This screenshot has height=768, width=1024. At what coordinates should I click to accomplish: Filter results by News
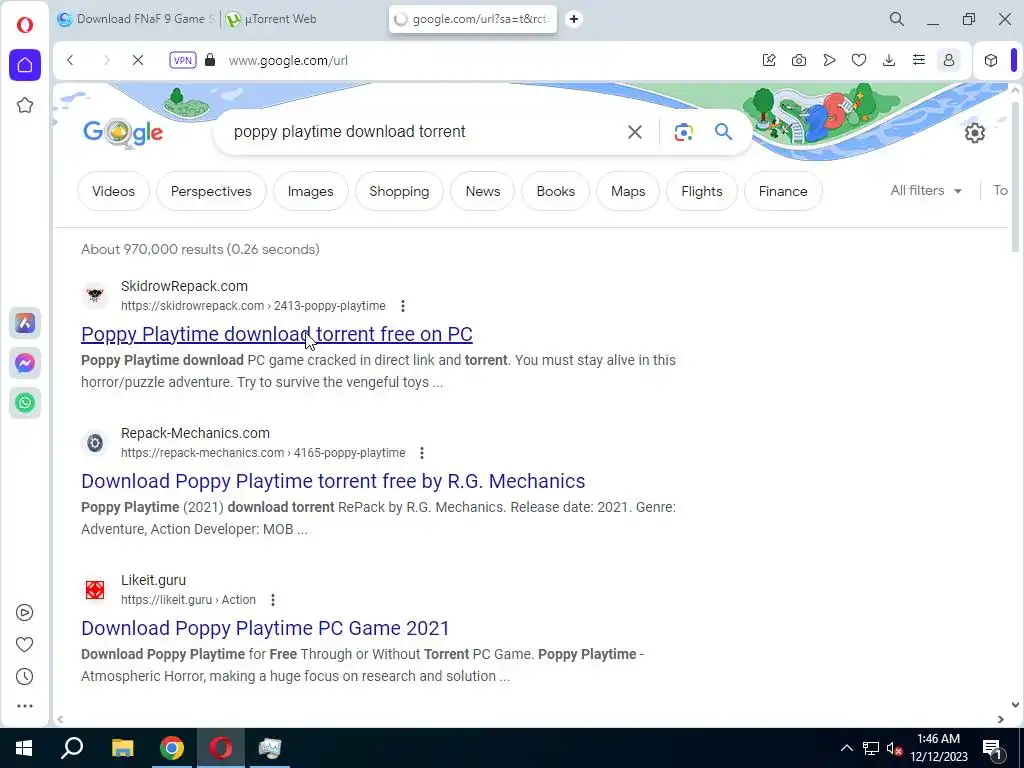[x=483, y=191]
